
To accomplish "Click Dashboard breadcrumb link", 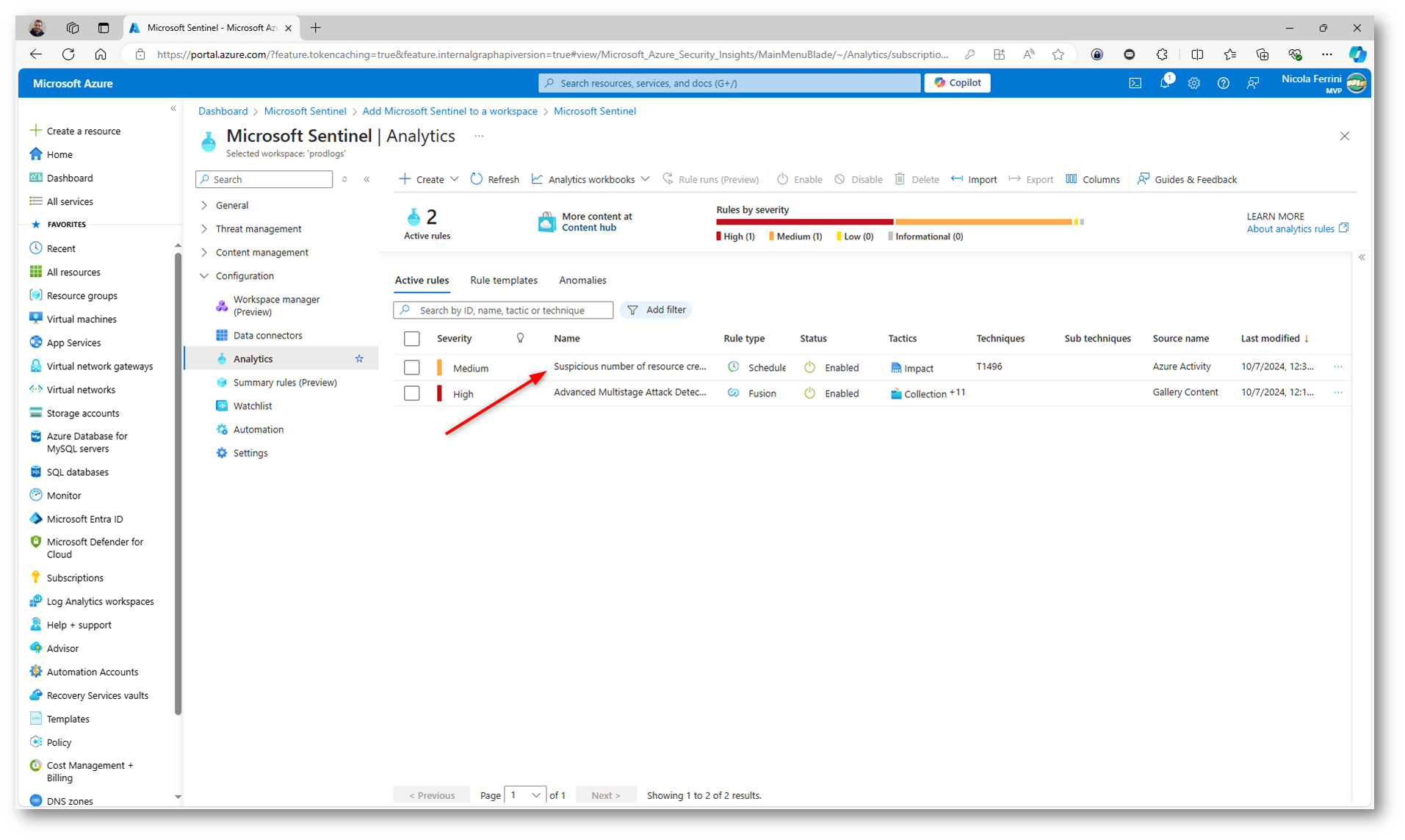I will [x=223, y=111].
